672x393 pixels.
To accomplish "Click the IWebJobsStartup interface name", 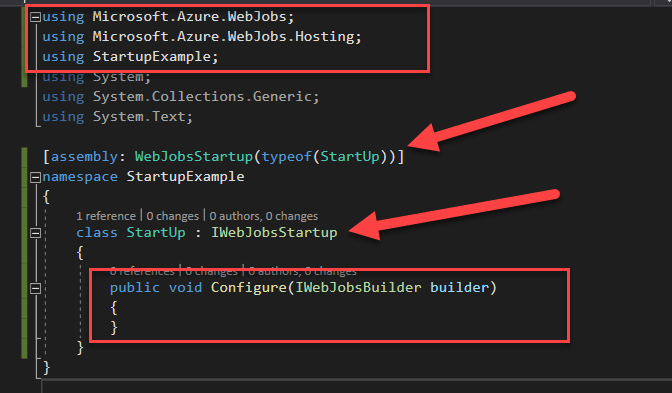I will coord(274,233).
